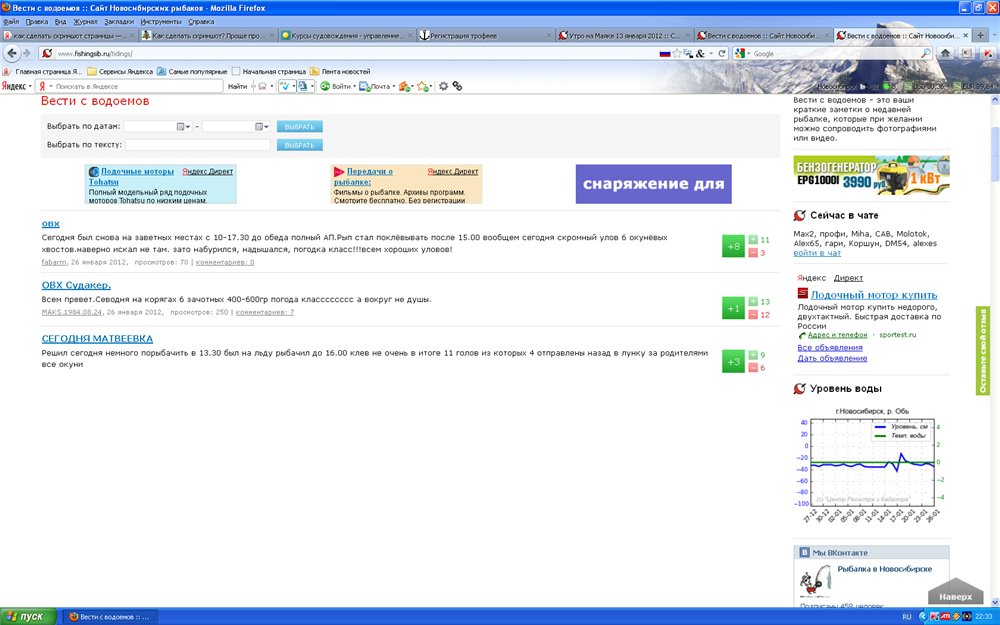The height and width of the screenshot is (625, 1000).
Task: Bookmark page with the star icon
Action: pyautogui.click(x=677, y=53)
